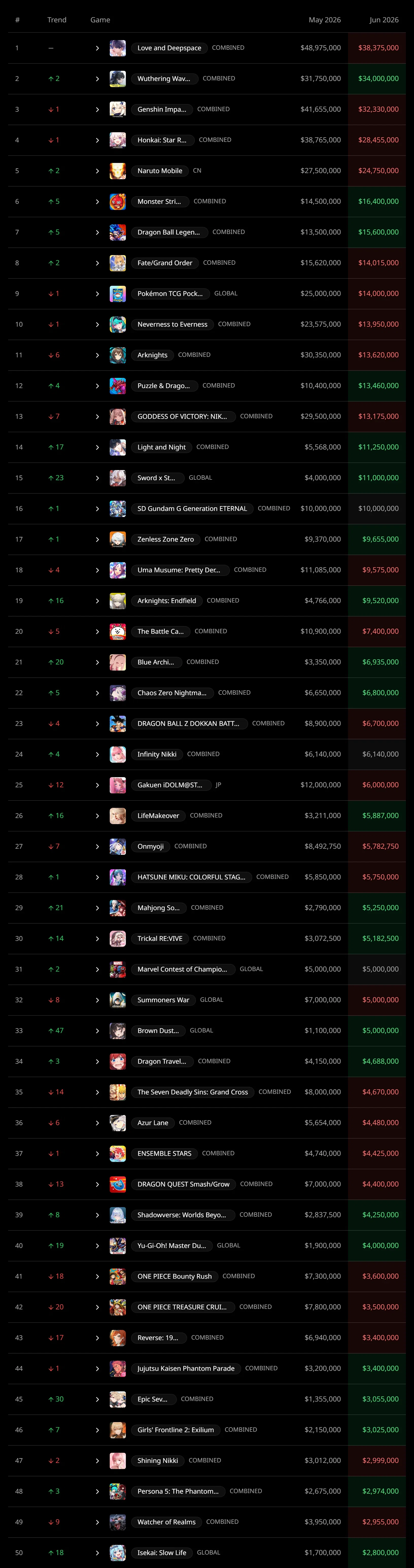Sort by the May 2026 column header
Screen dimensions: 414x1568
coord(324,20)
